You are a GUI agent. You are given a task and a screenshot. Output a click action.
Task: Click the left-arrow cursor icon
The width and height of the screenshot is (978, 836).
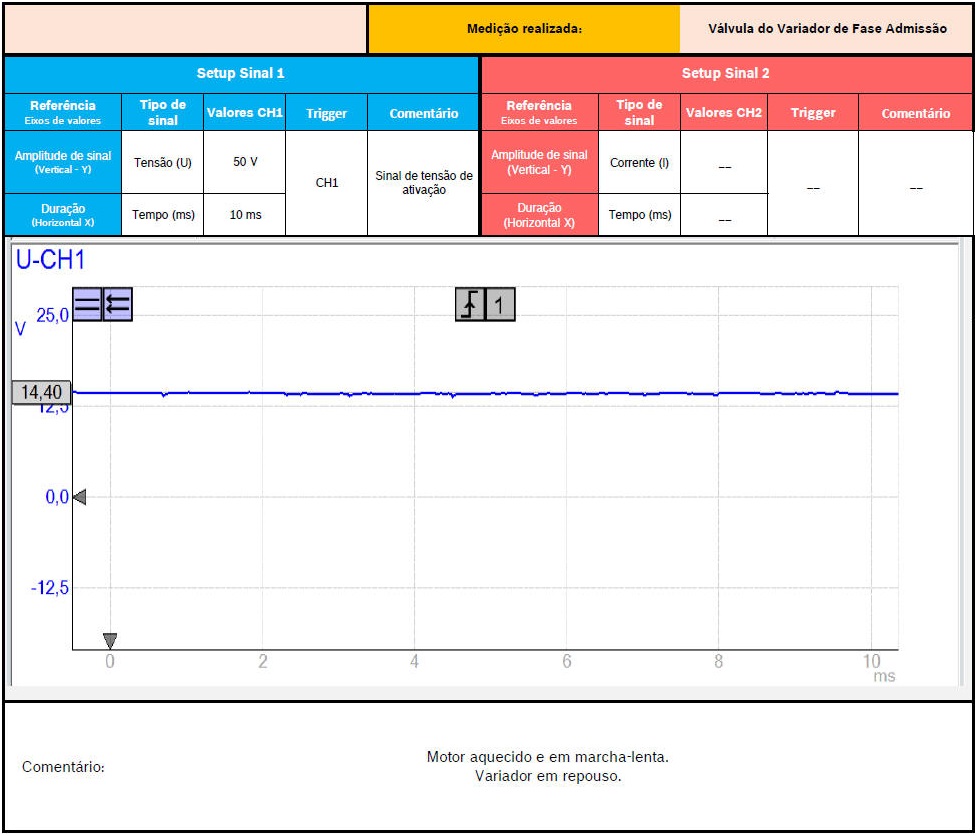118,305
